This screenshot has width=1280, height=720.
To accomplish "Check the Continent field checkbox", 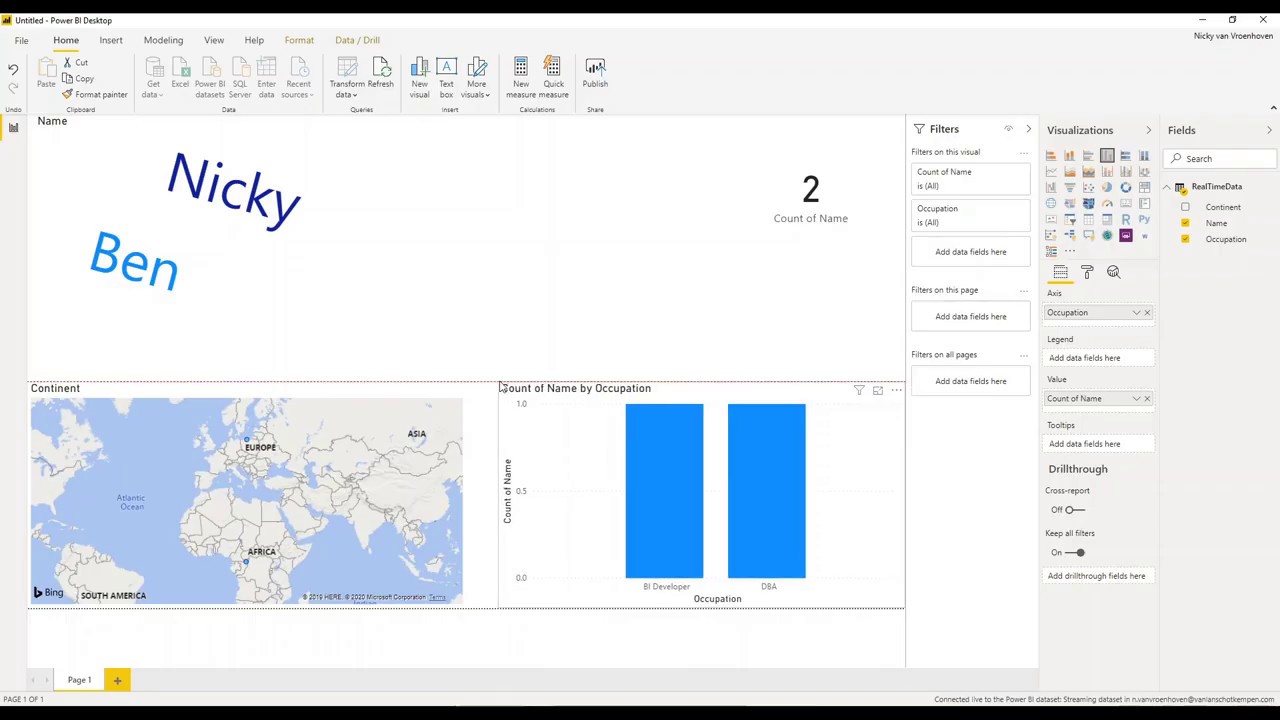I will coord(1185,207).
